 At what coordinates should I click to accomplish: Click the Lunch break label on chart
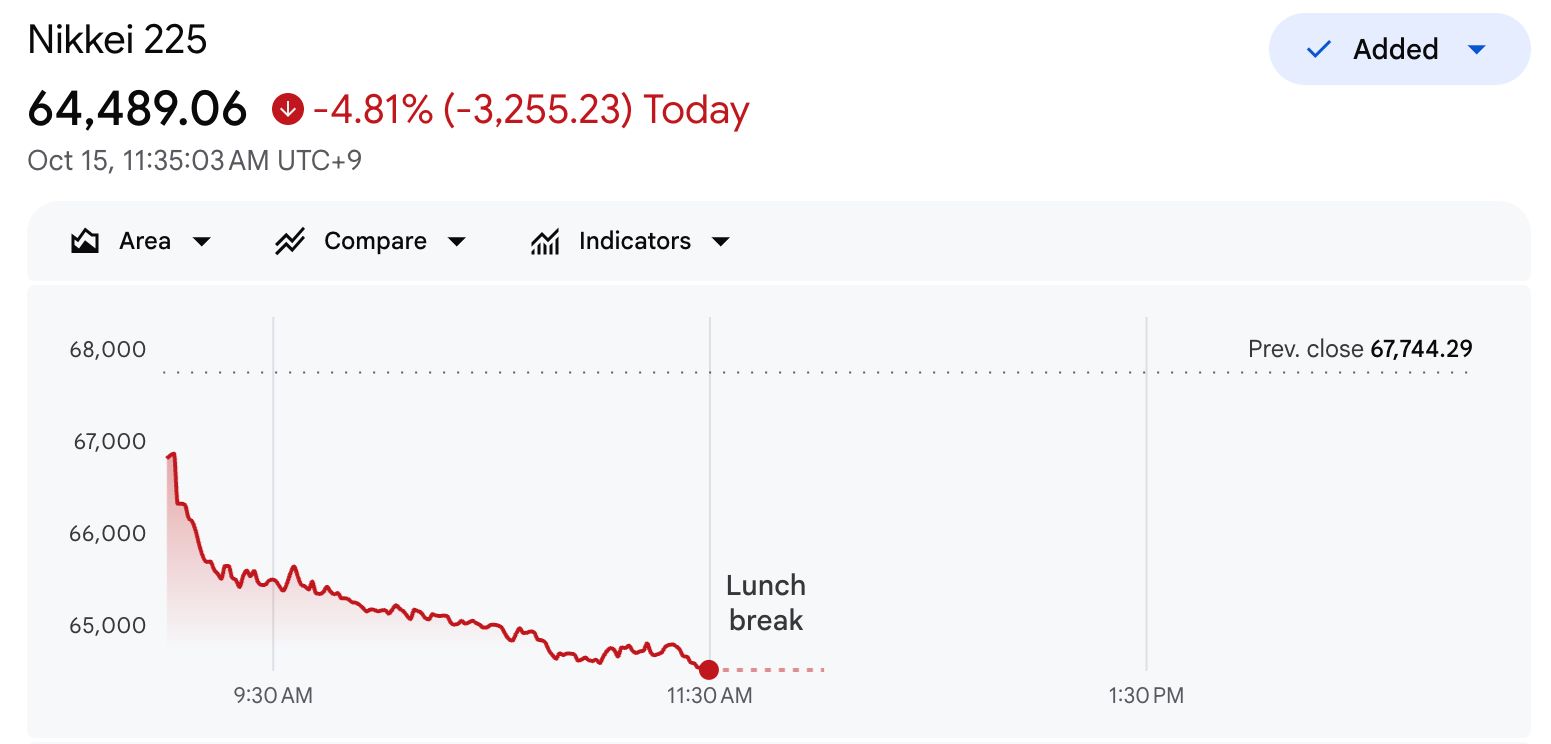(x=766, y=603)
